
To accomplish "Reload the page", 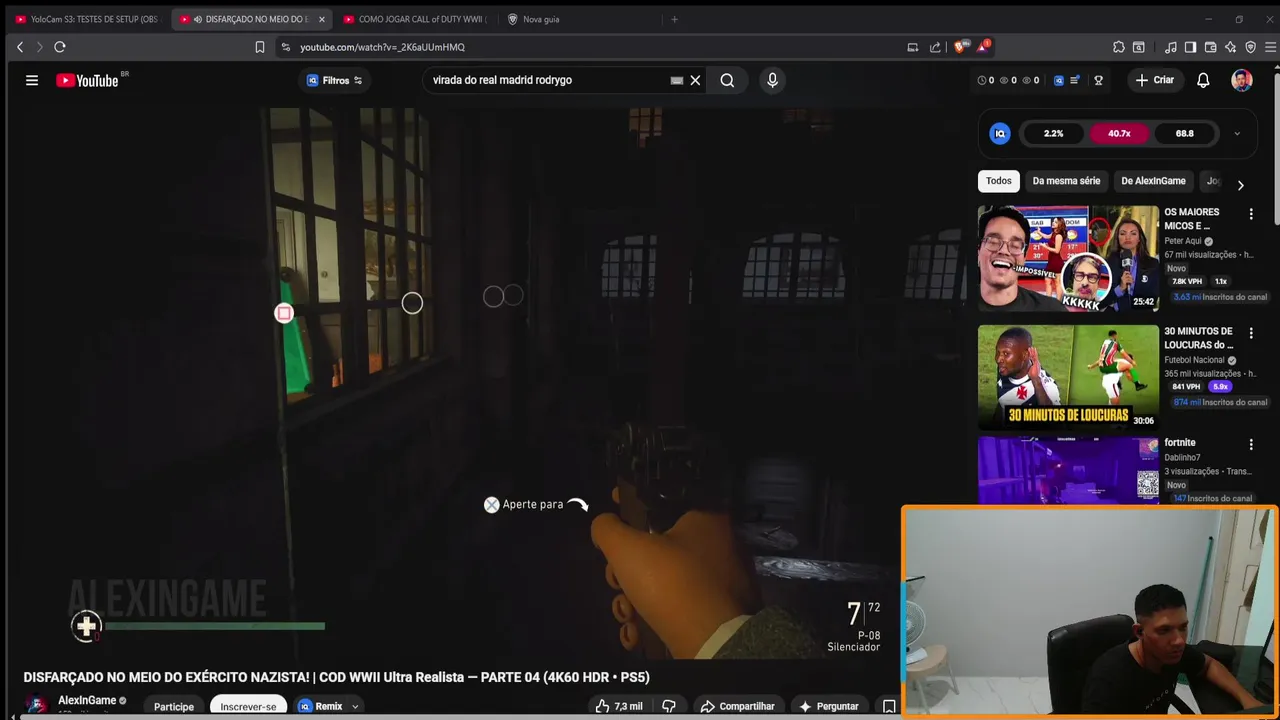I will (60, 47).
